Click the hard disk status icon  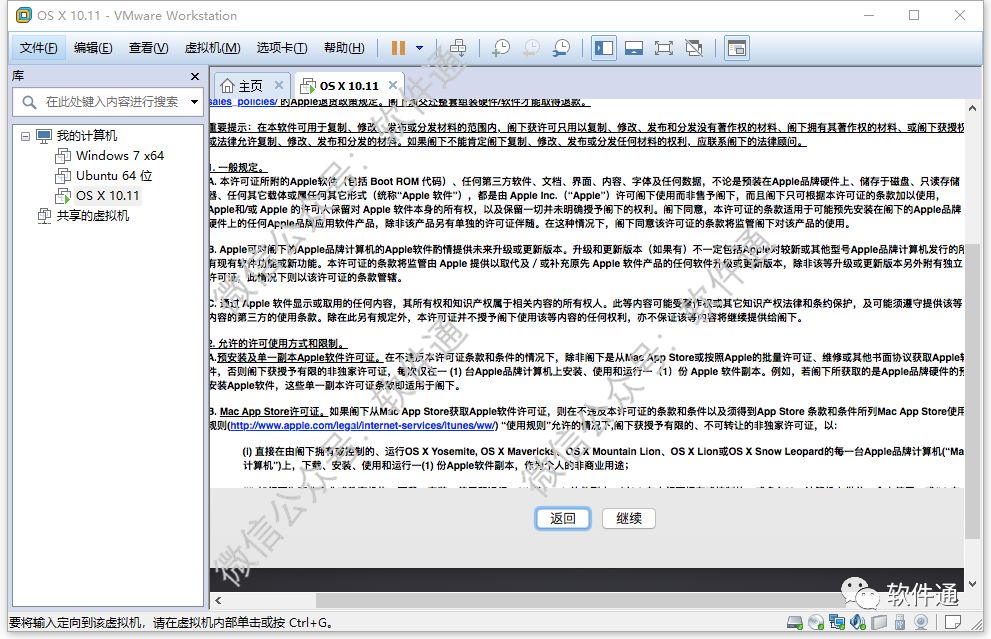click(794, 623)
